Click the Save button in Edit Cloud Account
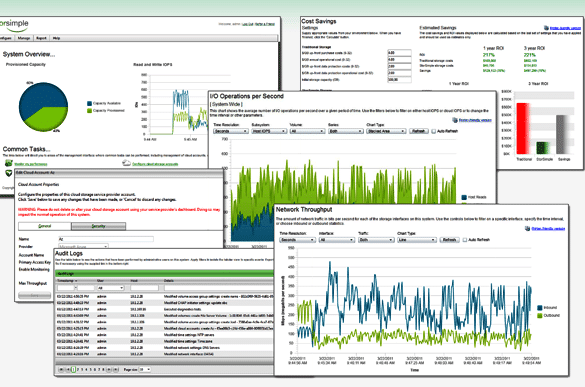Screen dimensions: 585x387 pos(35,295)
